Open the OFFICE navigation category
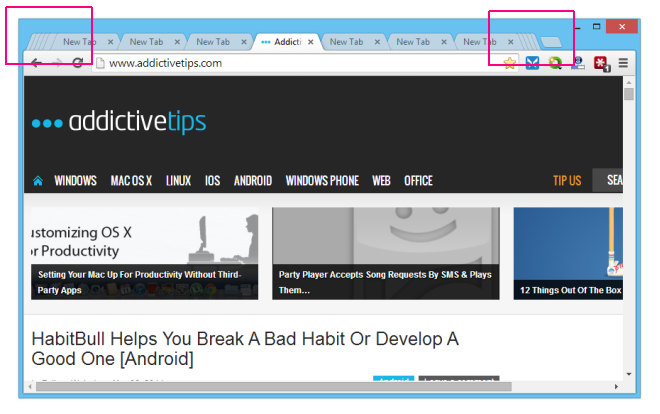660x414 pixels. pyautogui.click(x=418, y=181)
